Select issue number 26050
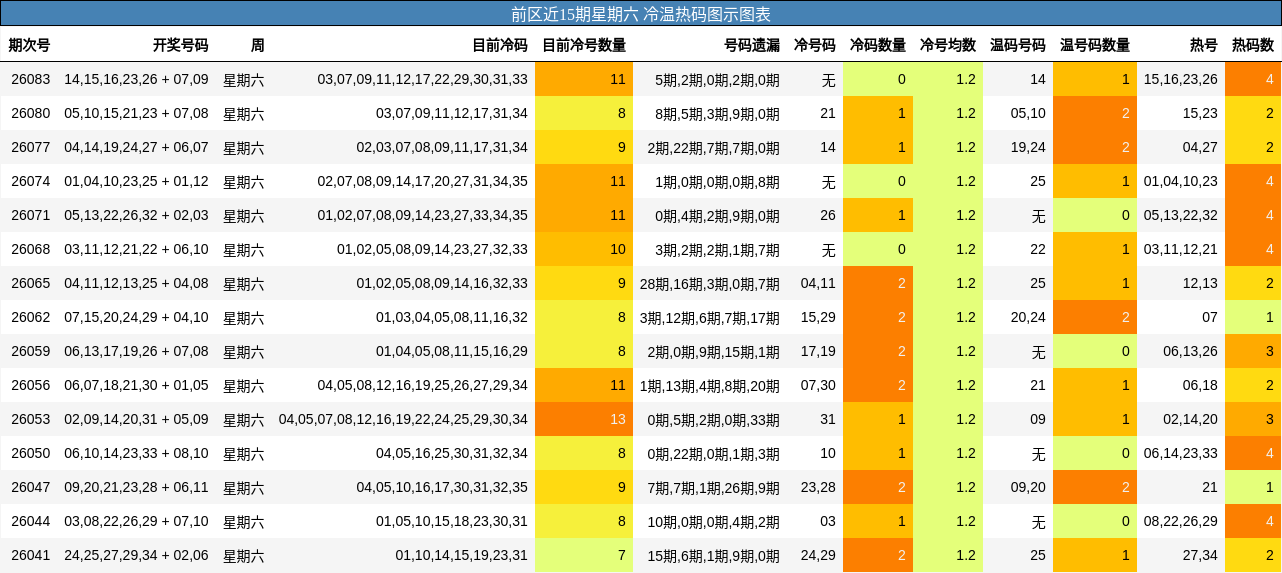 [31, 453]
